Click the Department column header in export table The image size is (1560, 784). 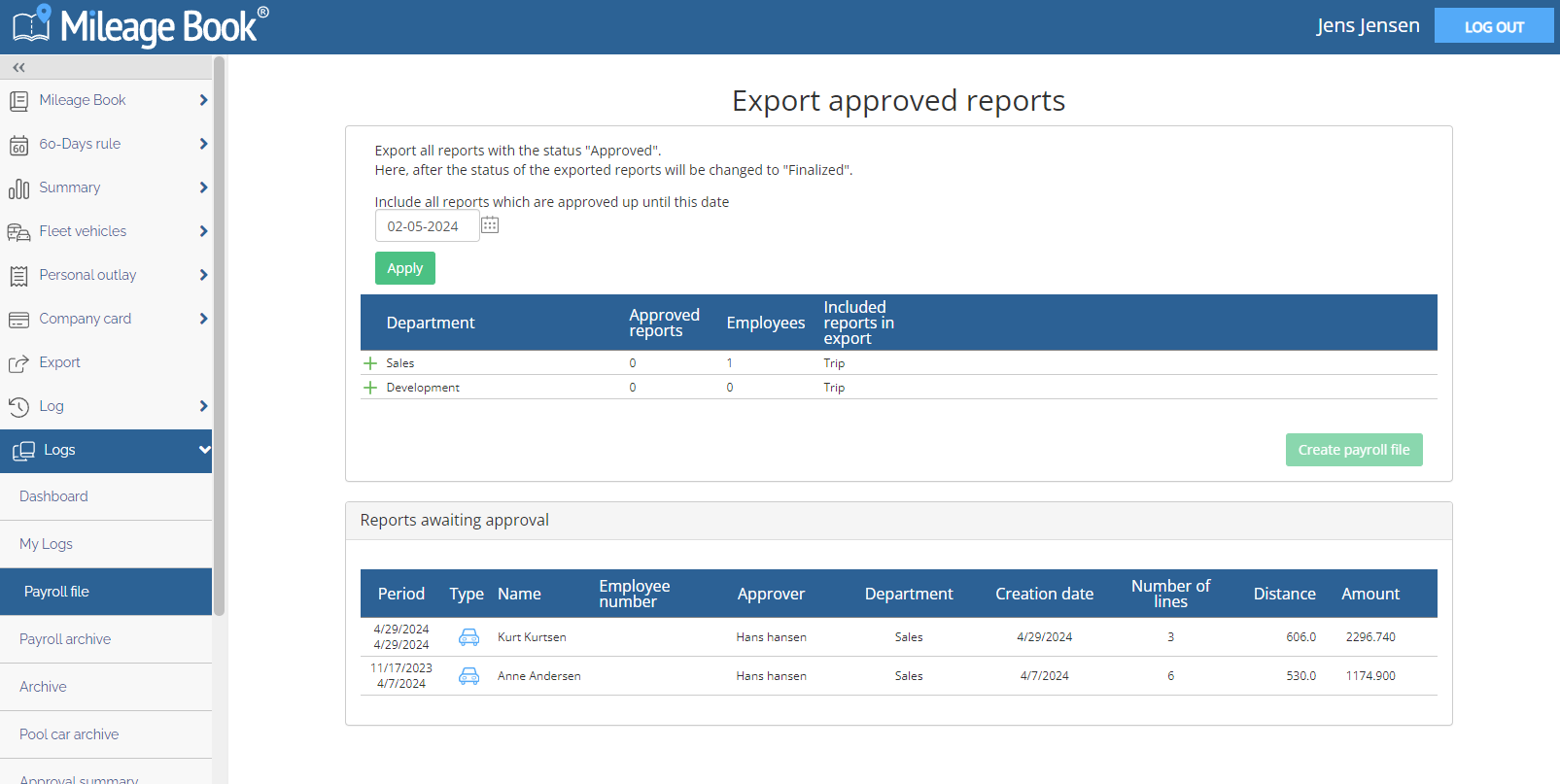431,323
